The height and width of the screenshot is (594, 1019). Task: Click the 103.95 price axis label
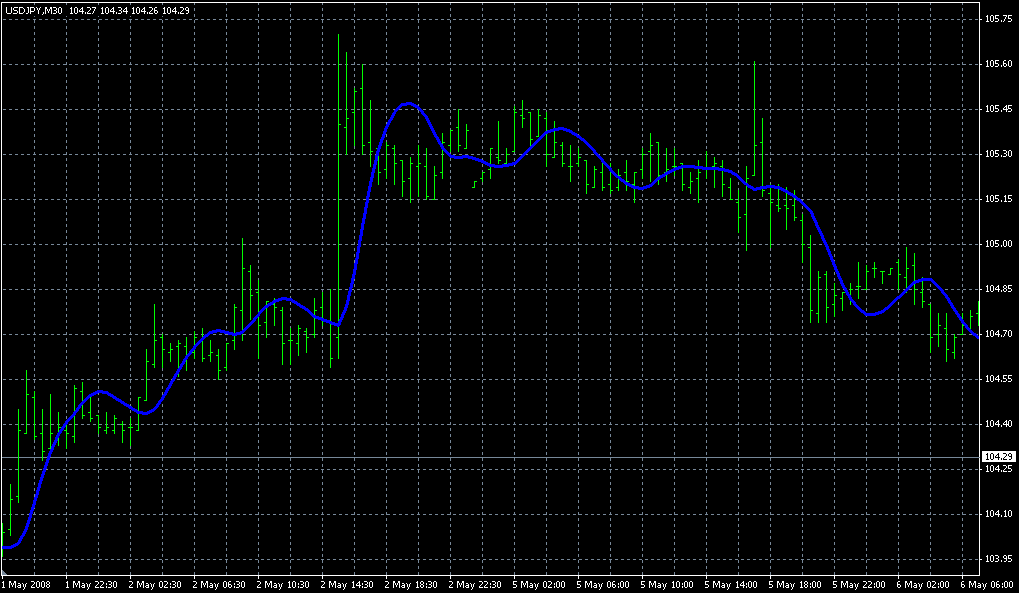tap(999, 559)
